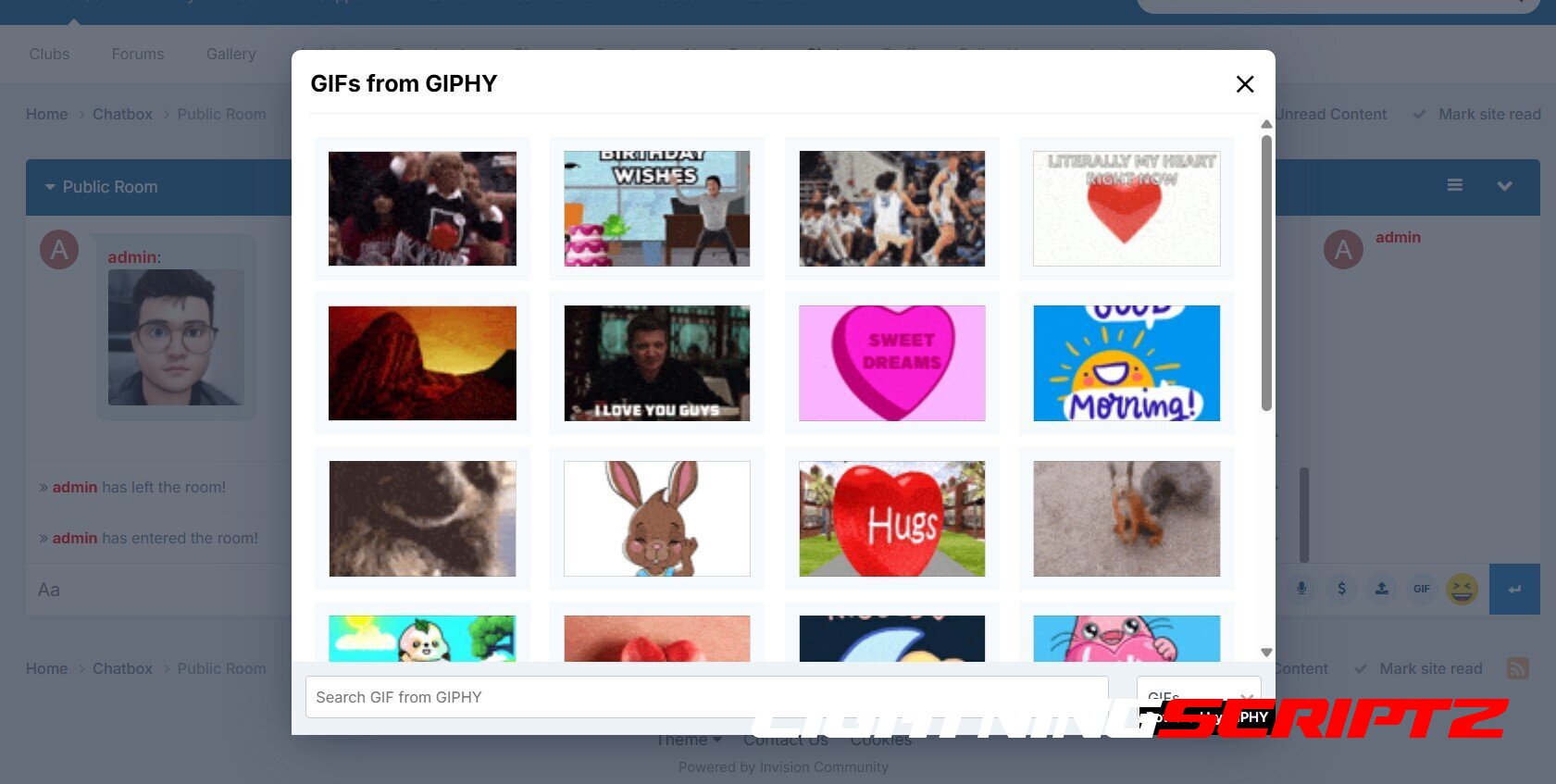Viewport: 1556px width, 784px height.
Task: Open the Forums tab
Action: pos(138,55)
